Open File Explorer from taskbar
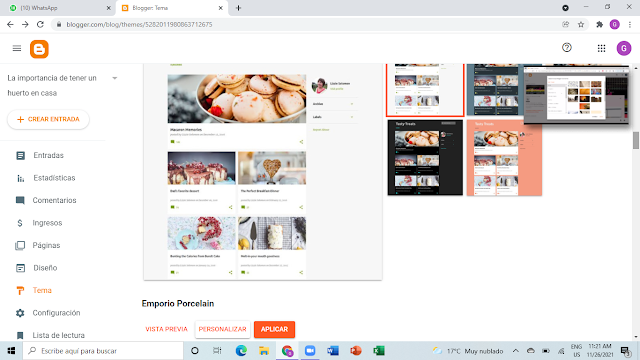This screenshot has height=360, width=640. pyautogui.click(x=264, y=351)
